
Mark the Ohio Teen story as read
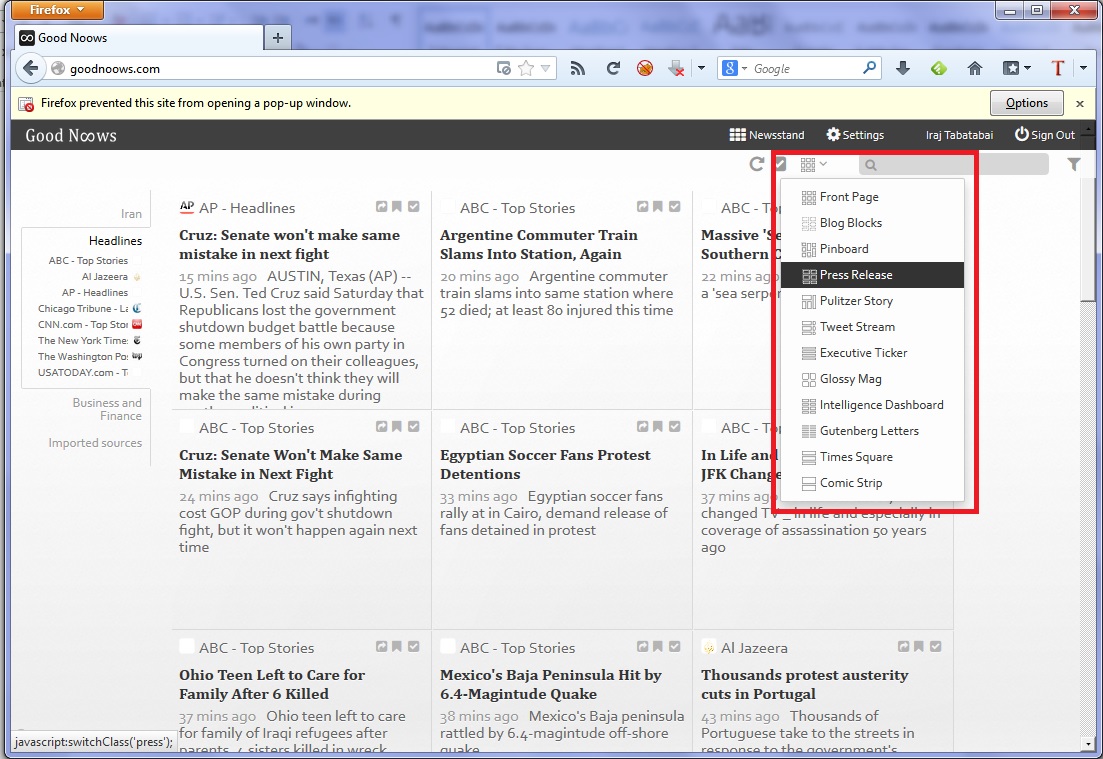(414, 646)
